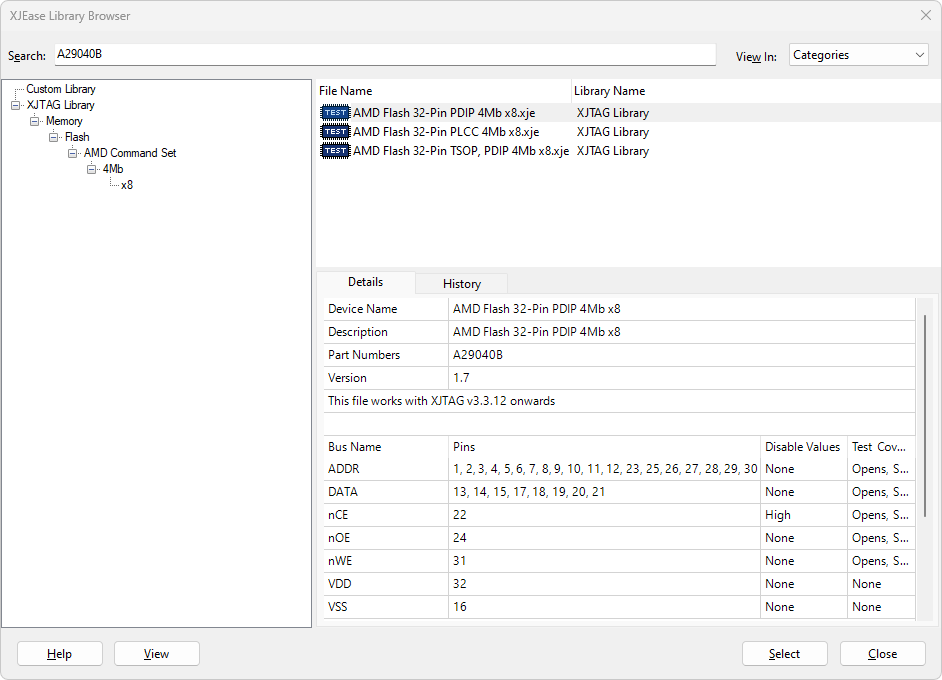942x680 pixels.
Task: Open the View In dropdown
Action: pos(858,55)
